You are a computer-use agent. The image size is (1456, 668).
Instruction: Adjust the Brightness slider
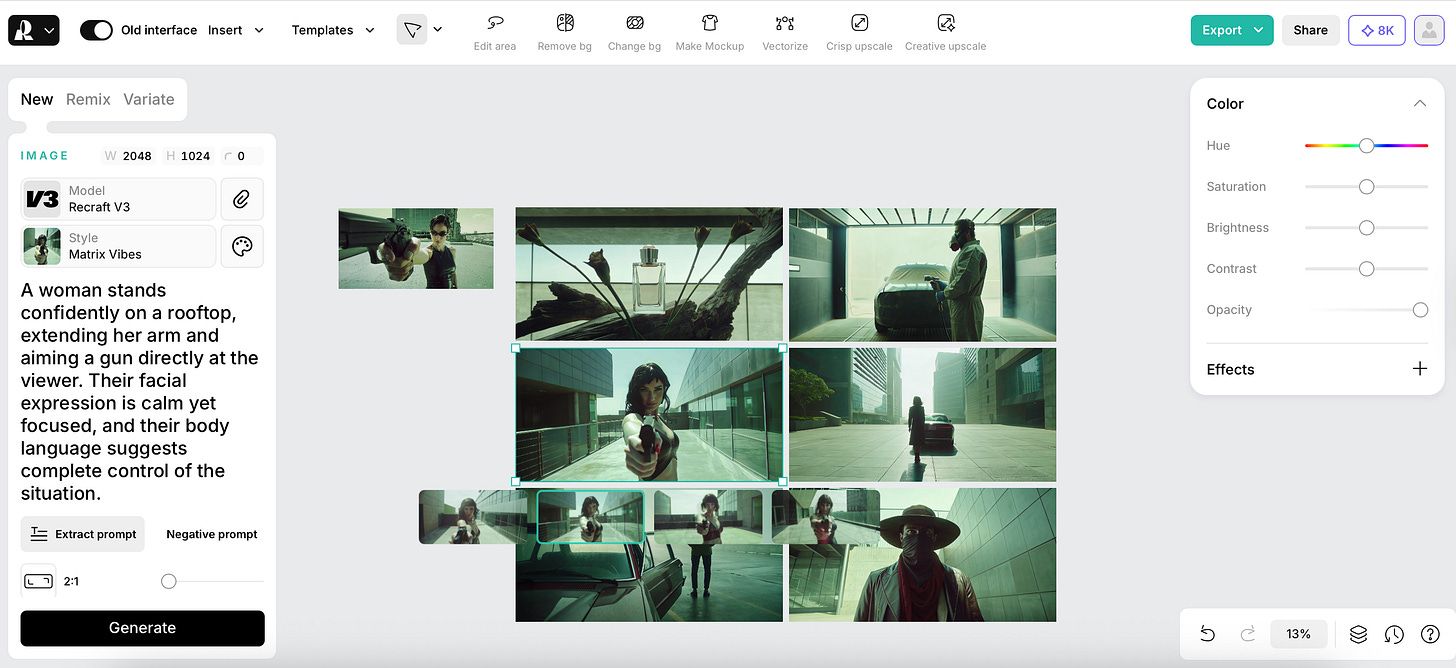coord(1366,227)
